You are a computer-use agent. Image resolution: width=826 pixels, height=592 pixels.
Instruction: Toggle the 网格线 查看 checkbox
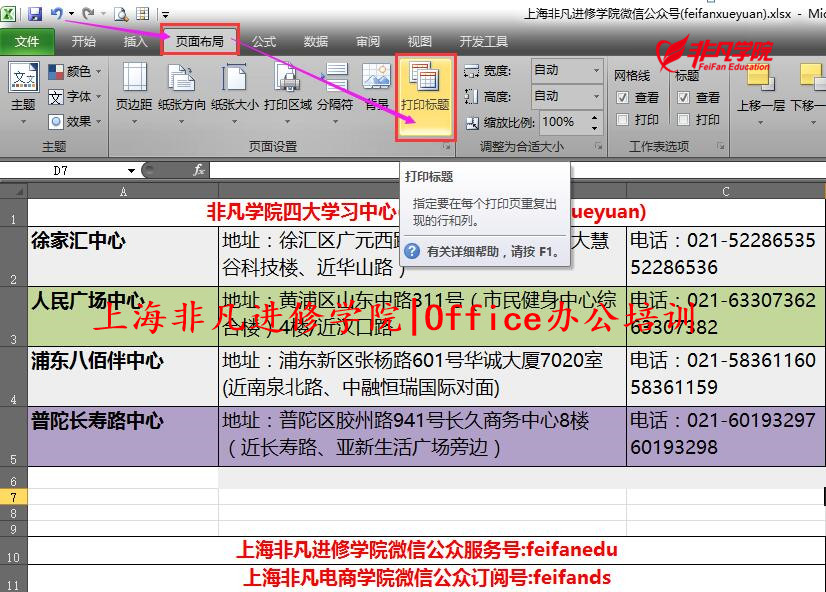pos(623,97)
